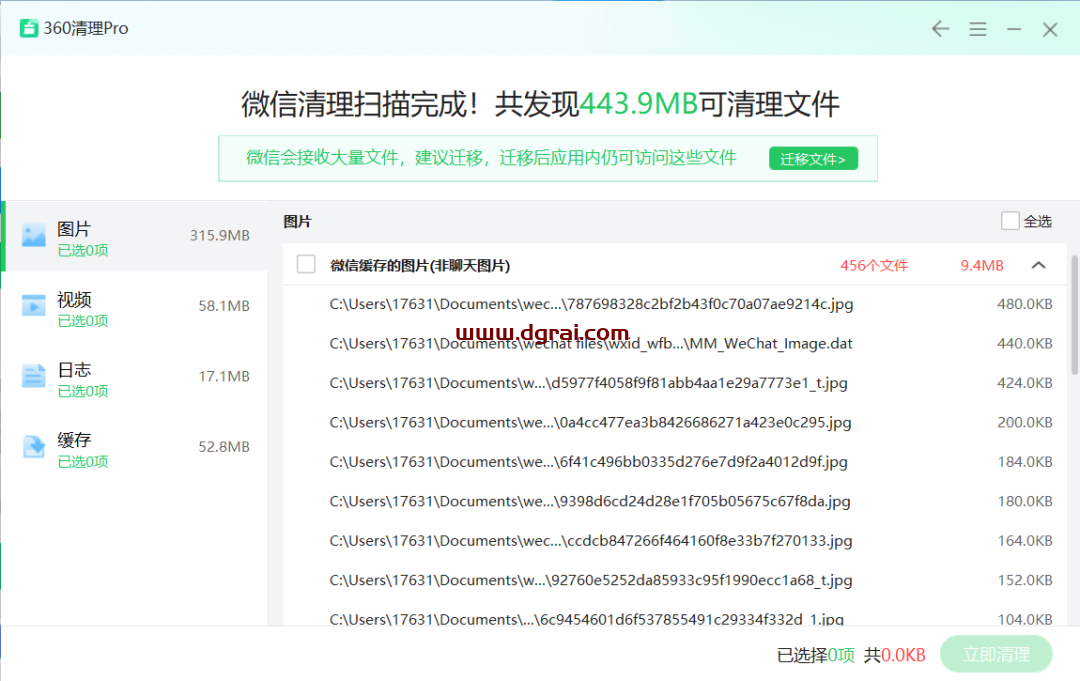Screen dimensions: 1080x681
Task: Select file 9398d6cd24d28e1f705b05675c67f8da.jpg
Action: coord(675,501)
